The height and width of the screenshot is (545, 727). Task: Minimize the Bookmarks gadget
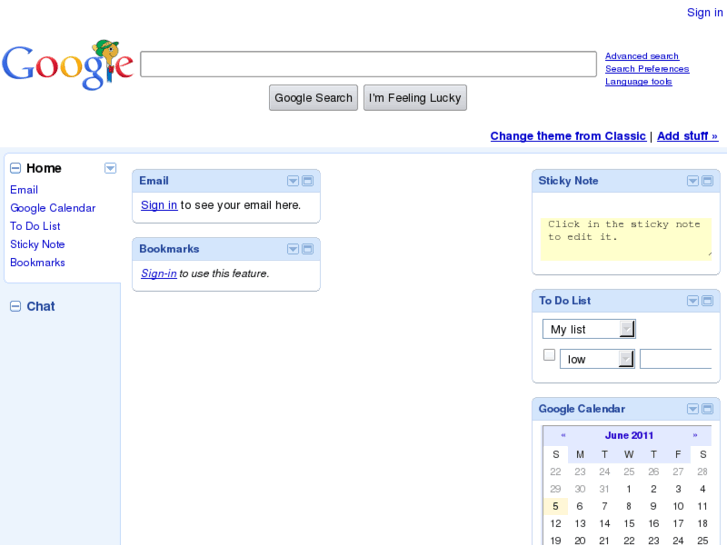[307, 249]
